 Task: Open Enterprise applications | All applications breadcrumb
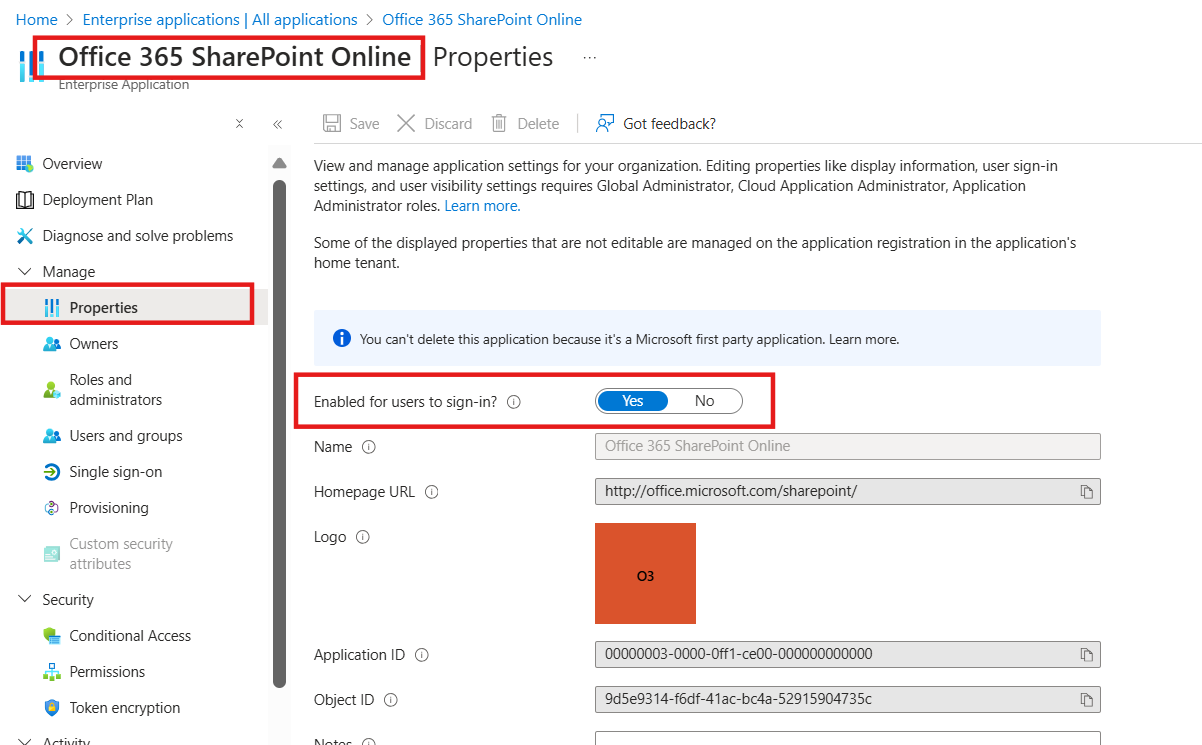pos(220,19)
